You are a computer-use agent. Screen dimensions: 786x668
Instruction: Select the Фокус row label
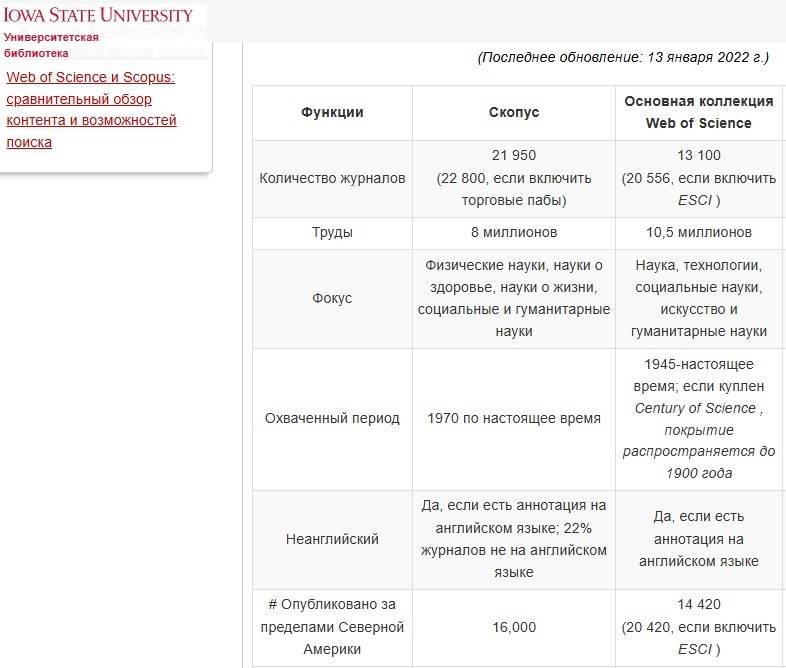click(x=332, y=298)
